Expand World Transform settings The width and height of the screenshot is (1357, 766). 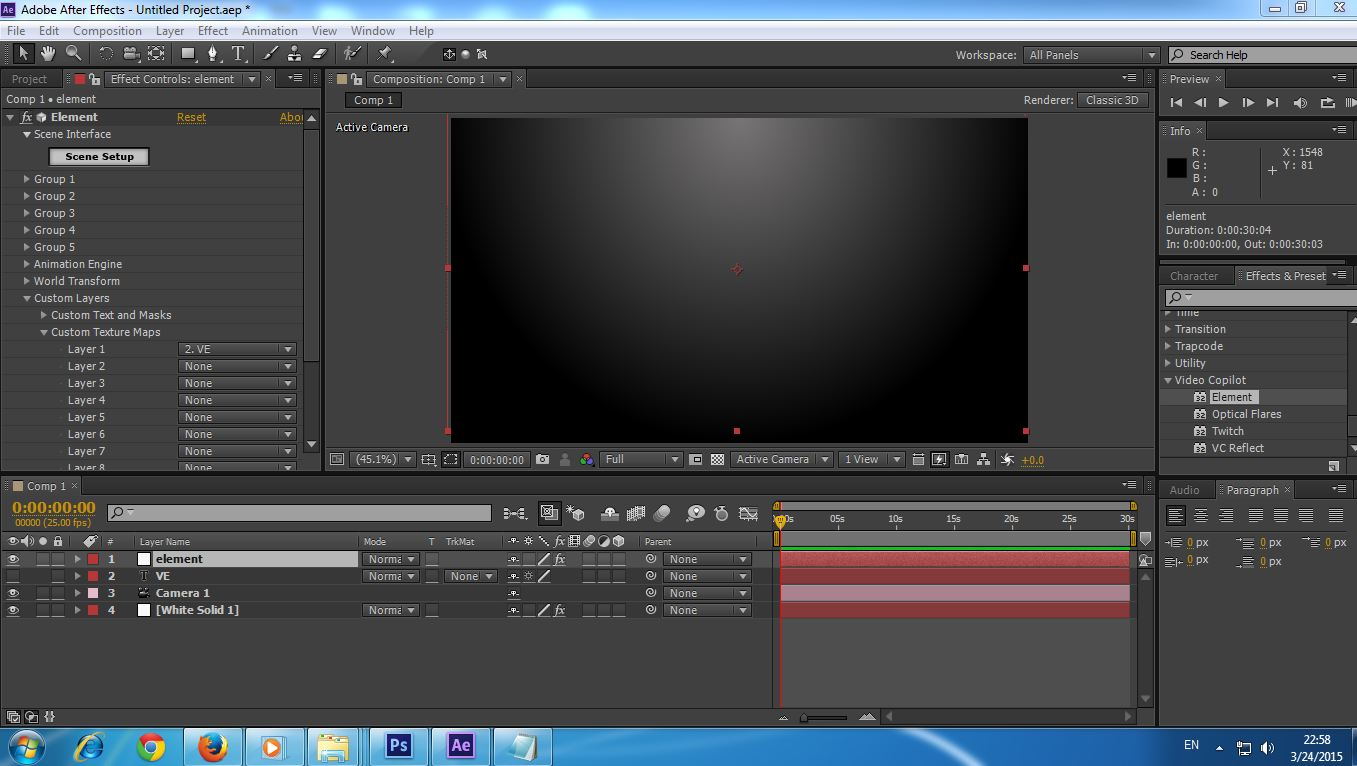[27, 281]
